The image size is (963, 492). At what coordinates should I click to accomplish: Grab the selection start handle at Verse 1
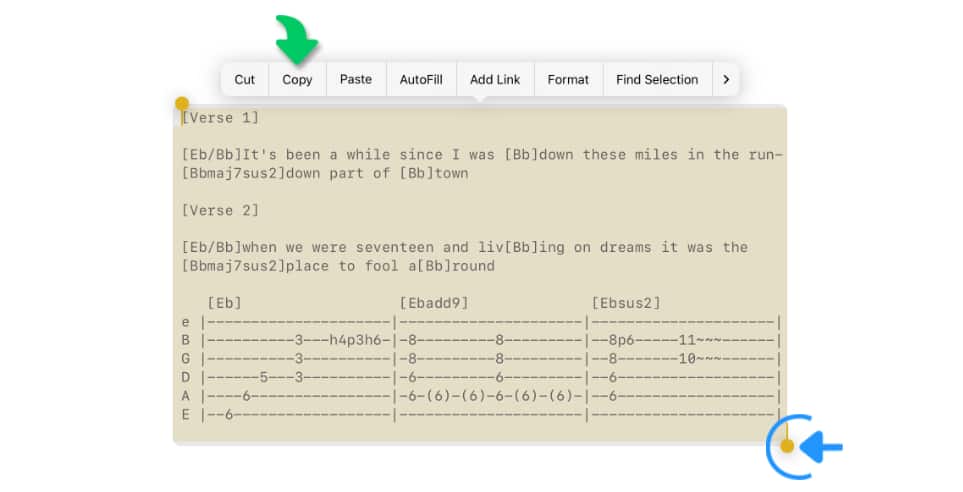pyautogui.click(x=182, y=104)
